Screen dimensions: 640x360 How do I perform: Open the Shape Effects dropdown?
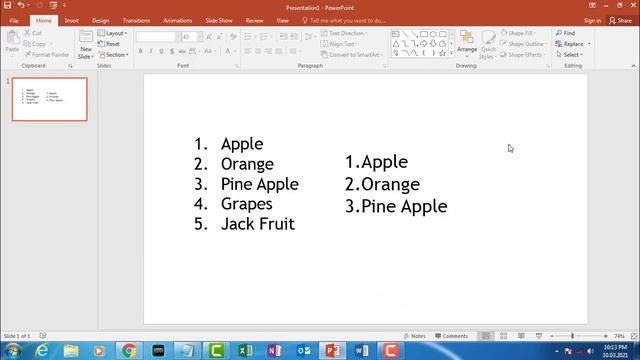523,55
